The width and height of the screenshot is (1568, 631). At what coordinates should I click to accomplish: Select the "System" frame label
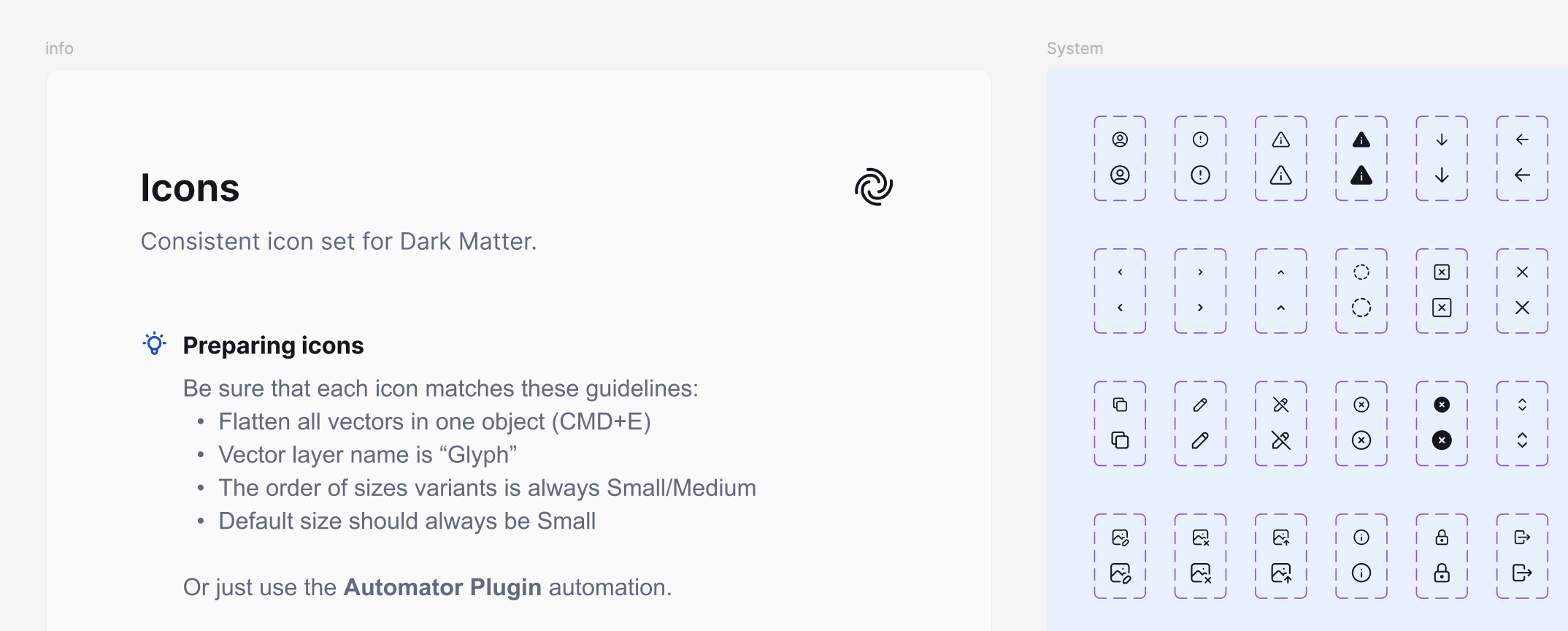(1075, 48)
